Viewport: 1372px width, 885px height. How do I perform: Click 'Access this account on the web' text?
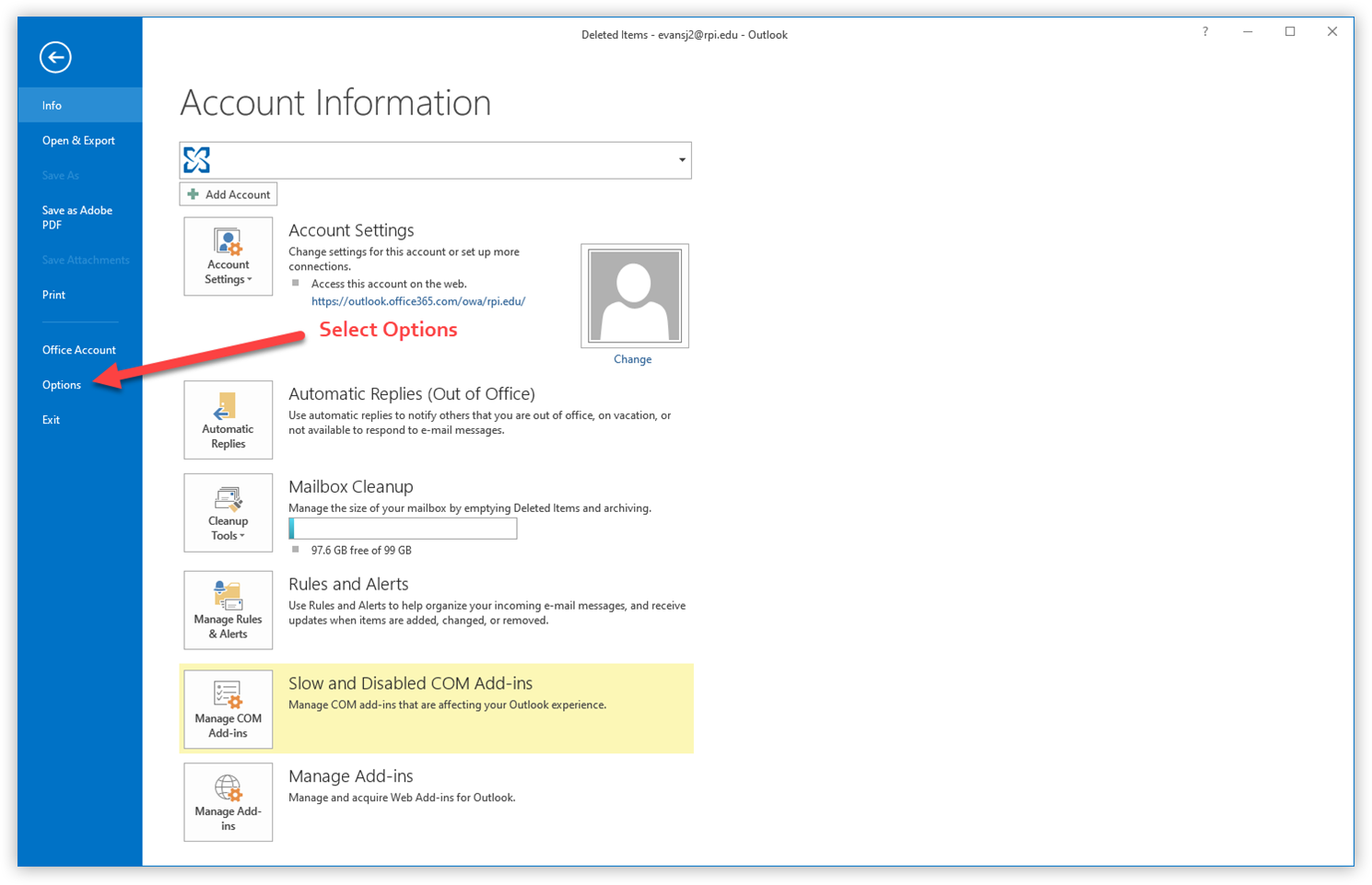pos(389,284)
